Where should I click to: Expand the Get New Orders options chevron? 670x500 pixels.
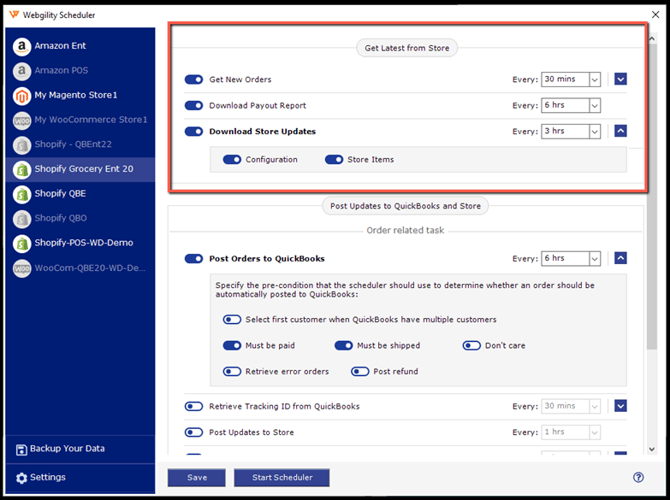pyautogui.click(x=621, y=80)
